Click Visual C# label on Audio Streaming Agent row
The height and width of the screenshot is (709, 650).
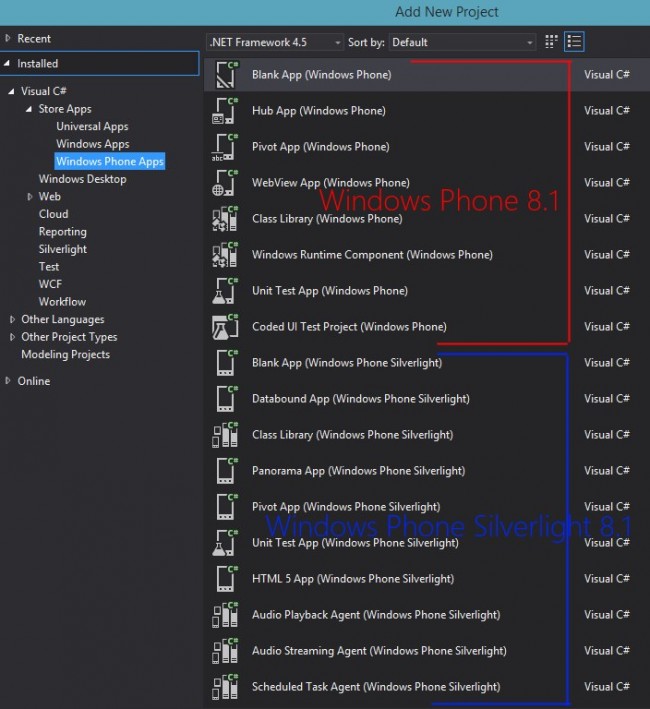pyautogui.click(x=607, y=651)
